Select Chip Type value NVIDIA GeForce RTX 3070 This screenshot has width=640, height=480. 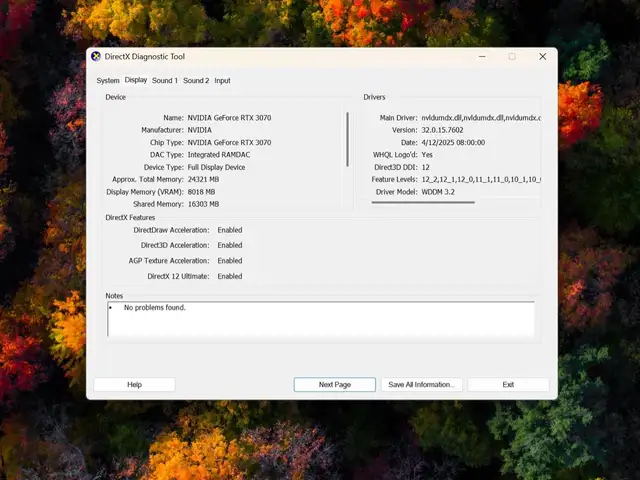229,142
